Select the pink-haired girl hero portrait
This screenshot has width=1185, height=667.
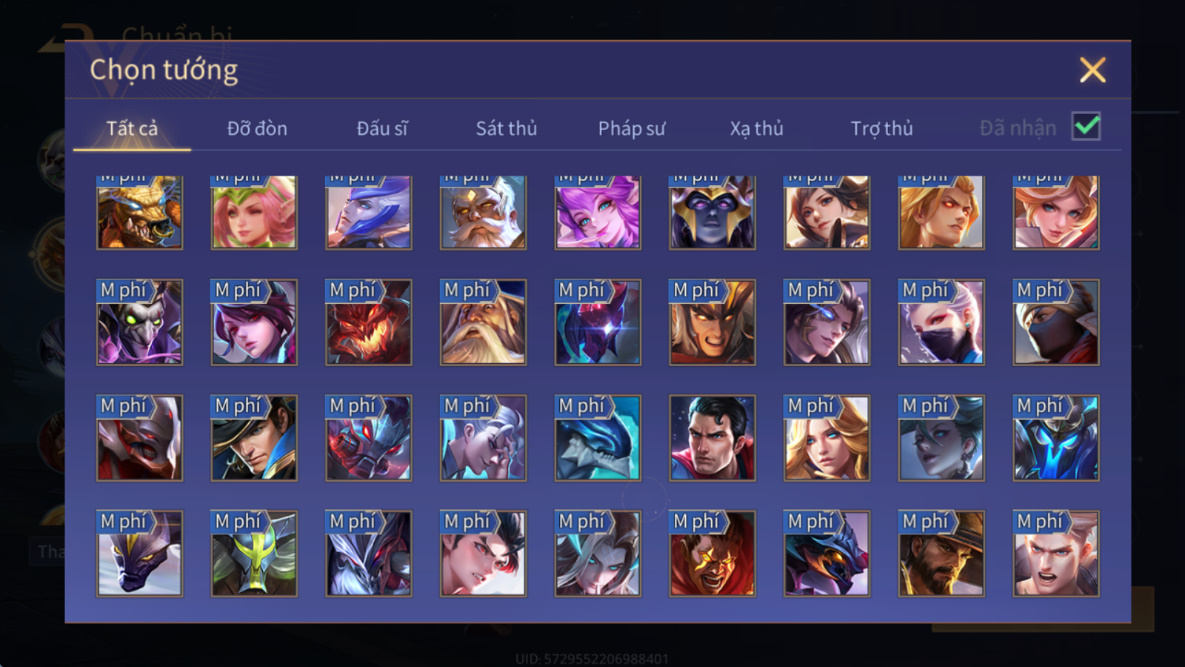(x=254, y=212)
